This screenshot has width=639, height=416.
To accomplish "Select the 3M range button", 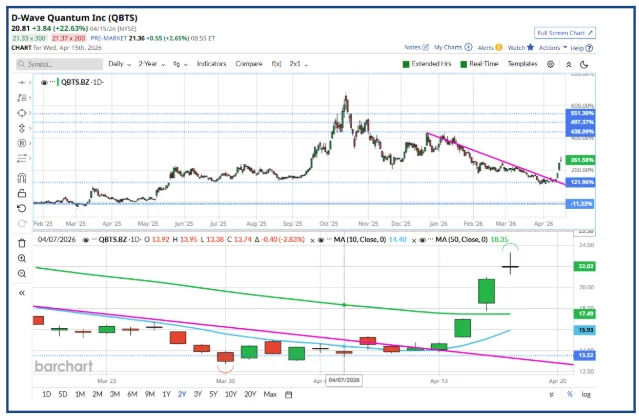I will [115, 394].
